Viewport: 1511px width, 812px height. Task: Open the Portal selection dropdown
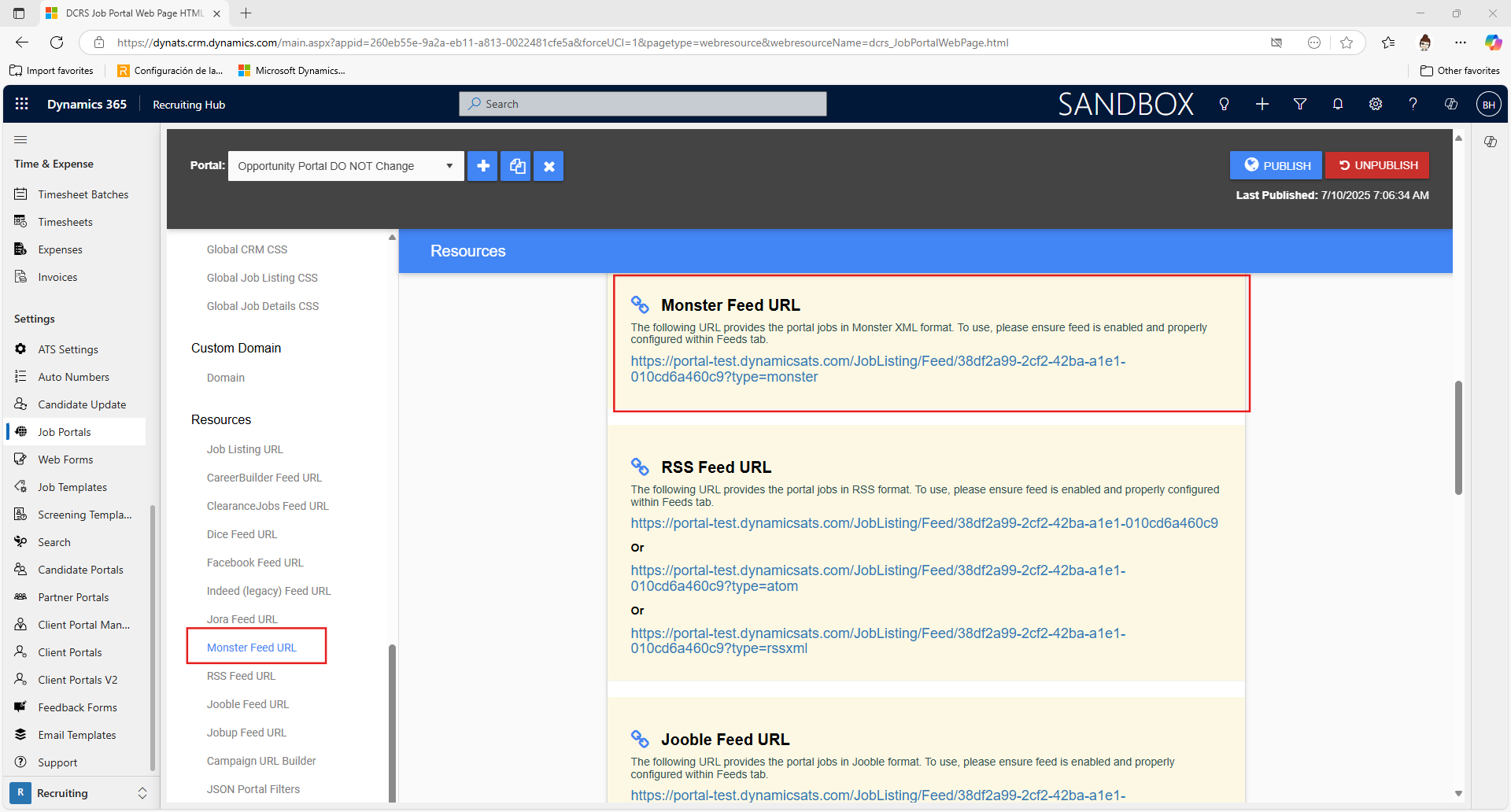tap(346, 166)
